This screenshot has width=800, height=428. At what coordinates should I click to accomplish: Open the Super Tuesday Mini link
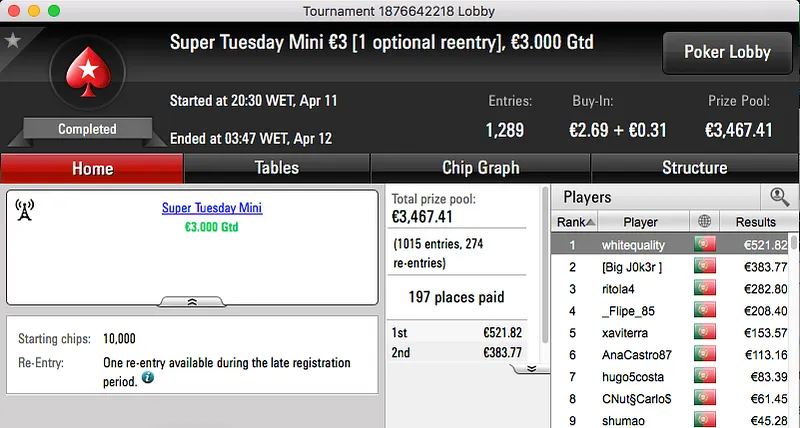[211, 209]
